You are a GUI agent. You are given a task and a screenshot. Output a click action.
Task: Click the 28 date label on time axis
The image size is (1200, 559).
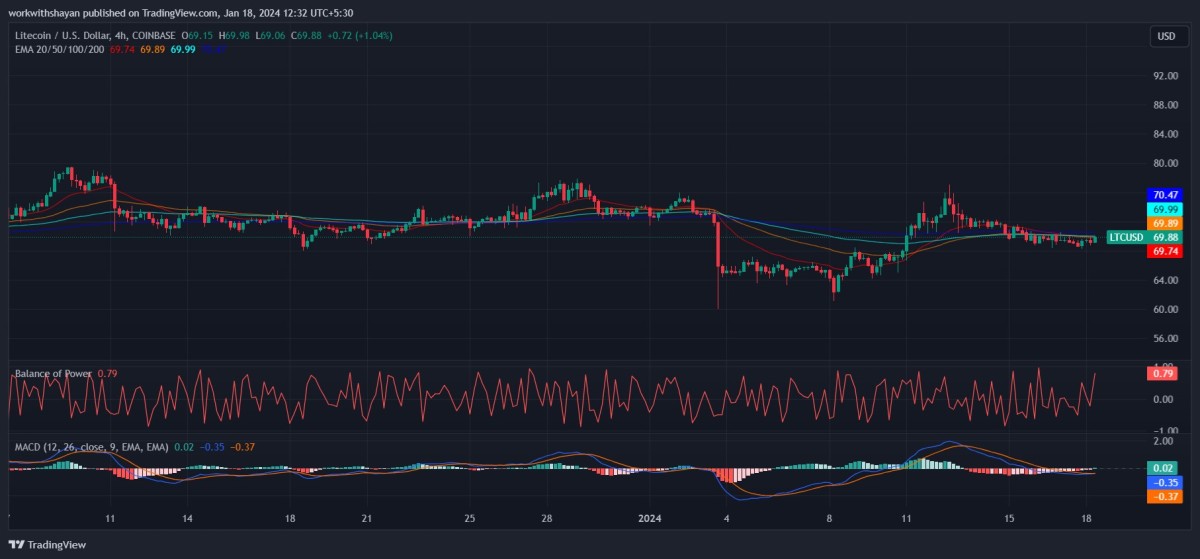(x=547, y=520)
